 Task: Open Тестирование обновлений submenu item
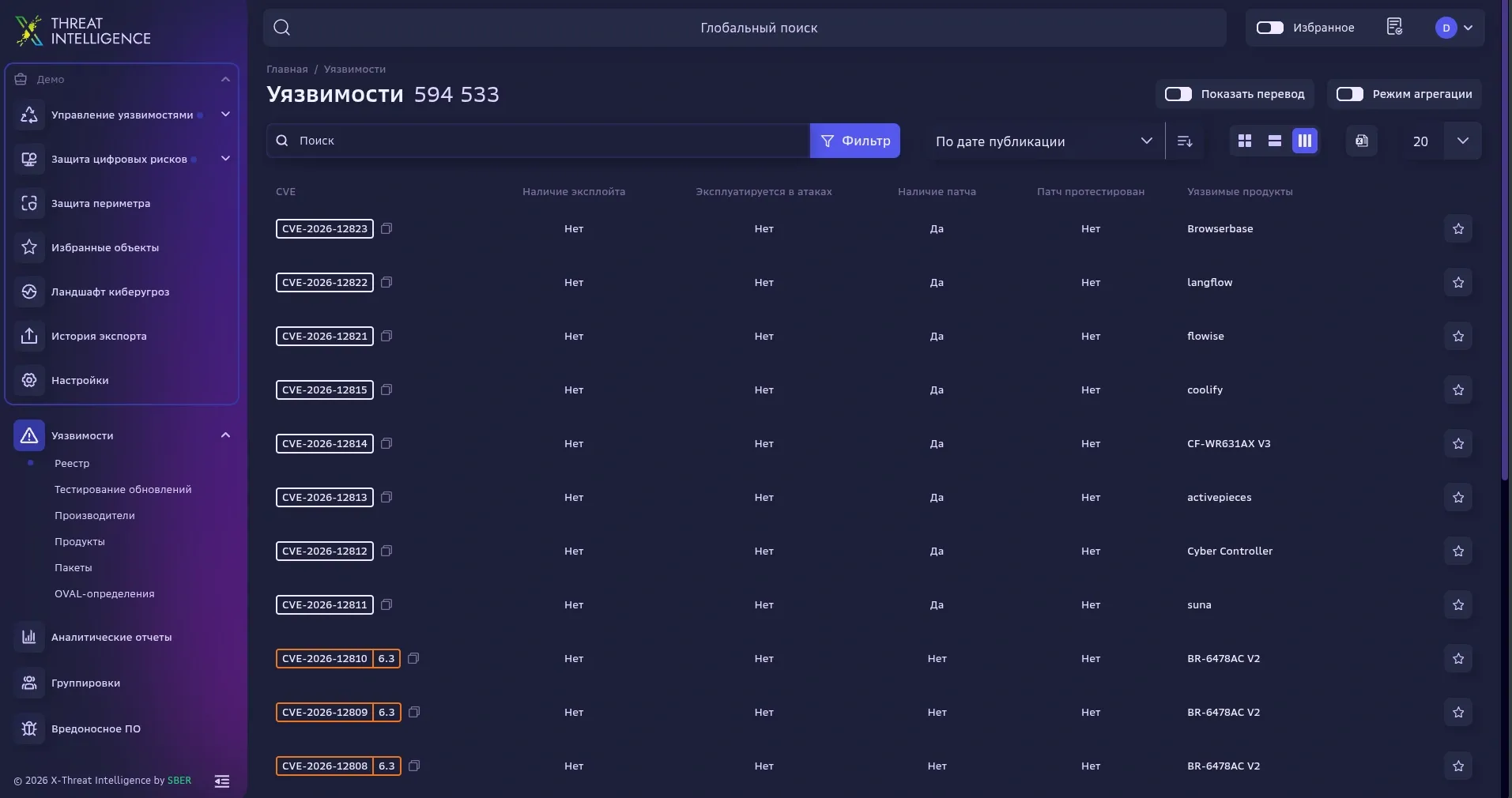tap(123, 490)
